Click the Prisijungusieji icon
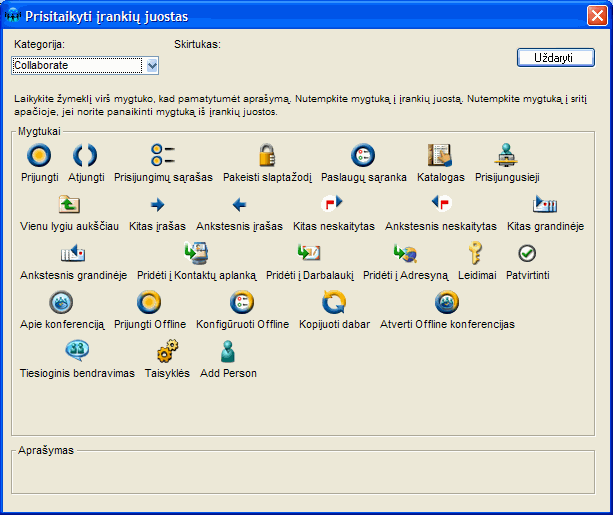 [x=507, y=156]
